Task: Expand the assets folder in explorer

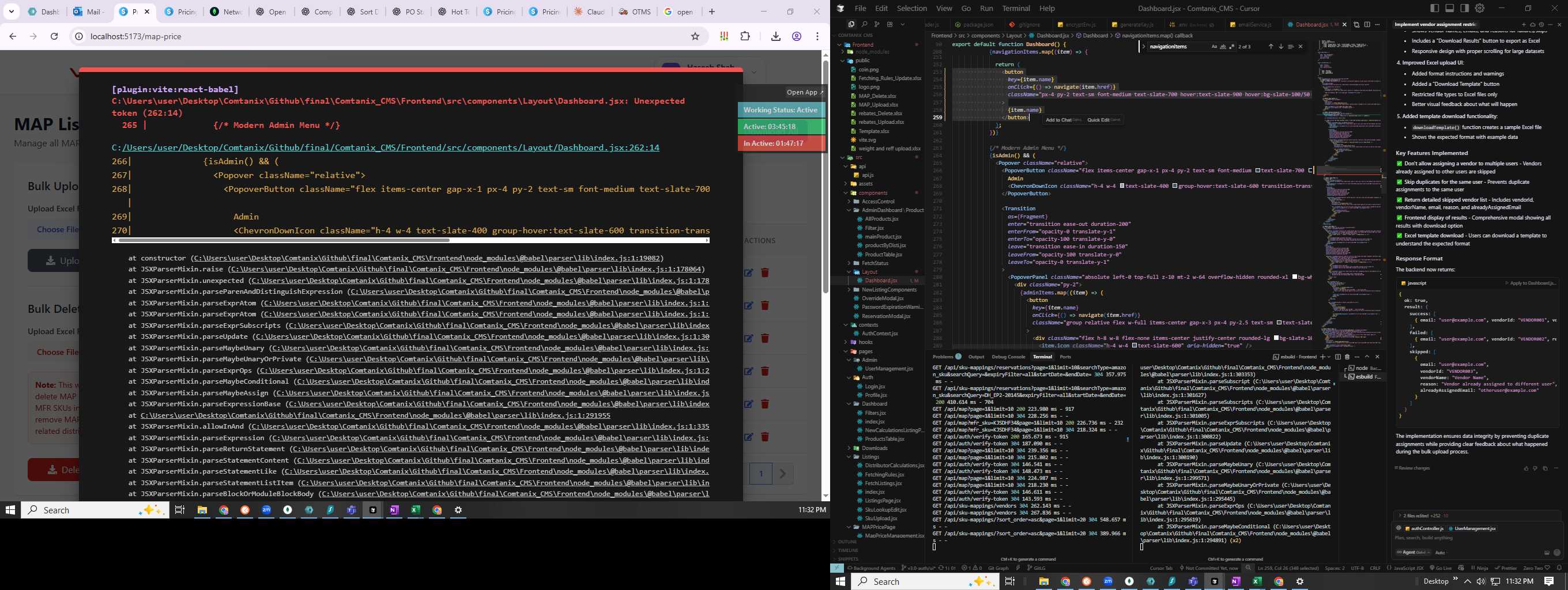Action: pos(846,184)
